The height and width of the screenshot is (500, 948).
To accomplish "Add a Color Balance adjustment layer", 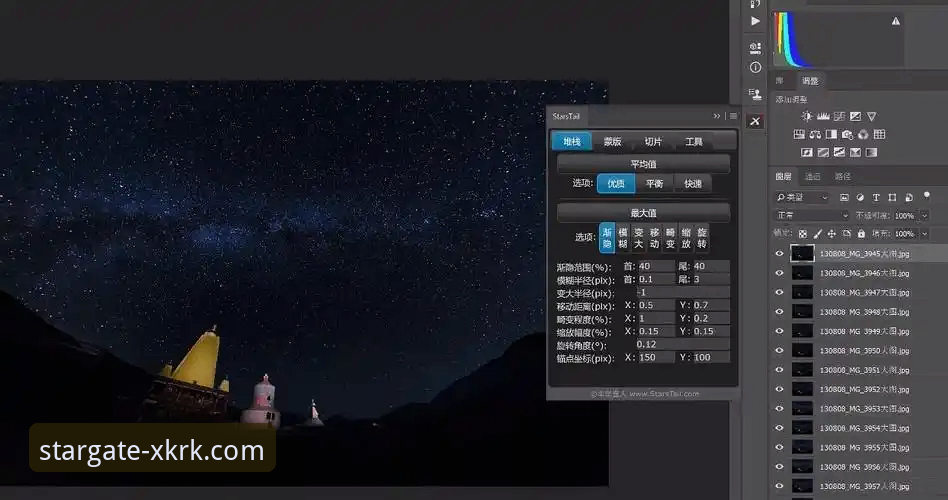I will [815, 134].
